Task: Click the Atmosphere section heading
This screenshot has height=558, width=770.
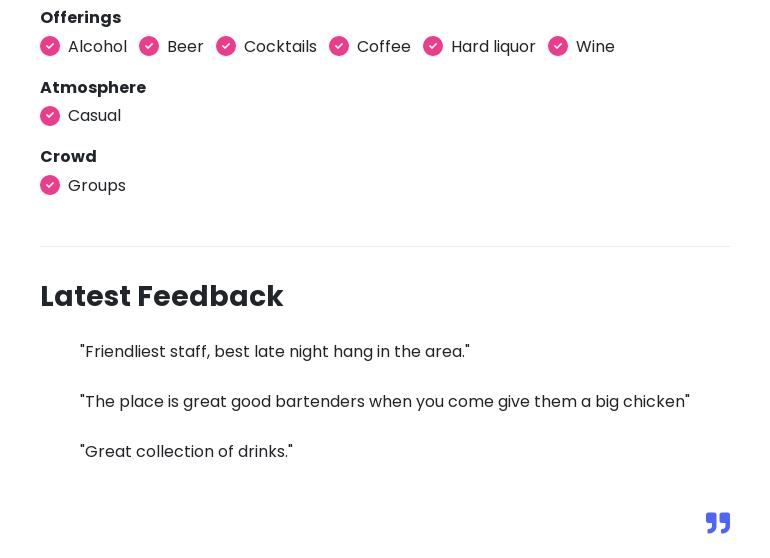Action: 93,88
